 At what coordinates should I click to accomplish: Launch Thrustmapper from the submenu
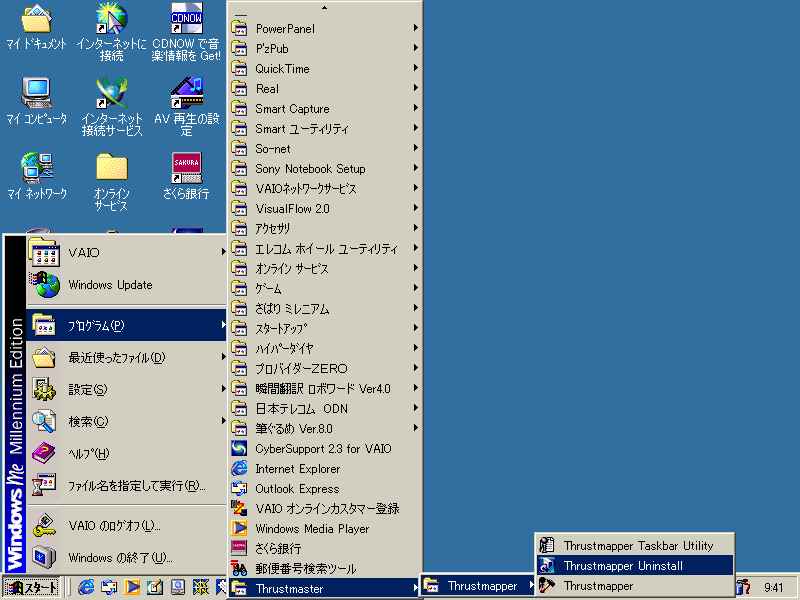[635, 586]
